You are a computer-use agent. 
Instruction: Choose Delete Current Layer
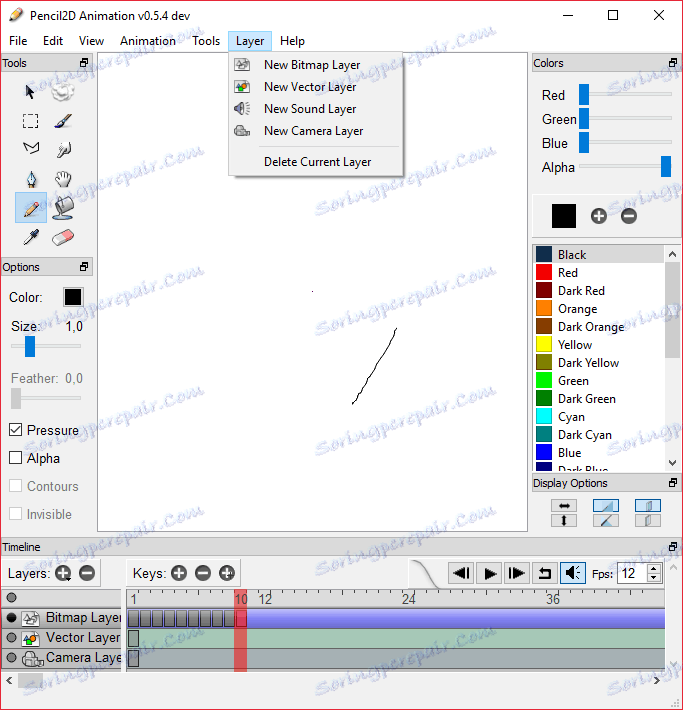click(x=316, y=162)
